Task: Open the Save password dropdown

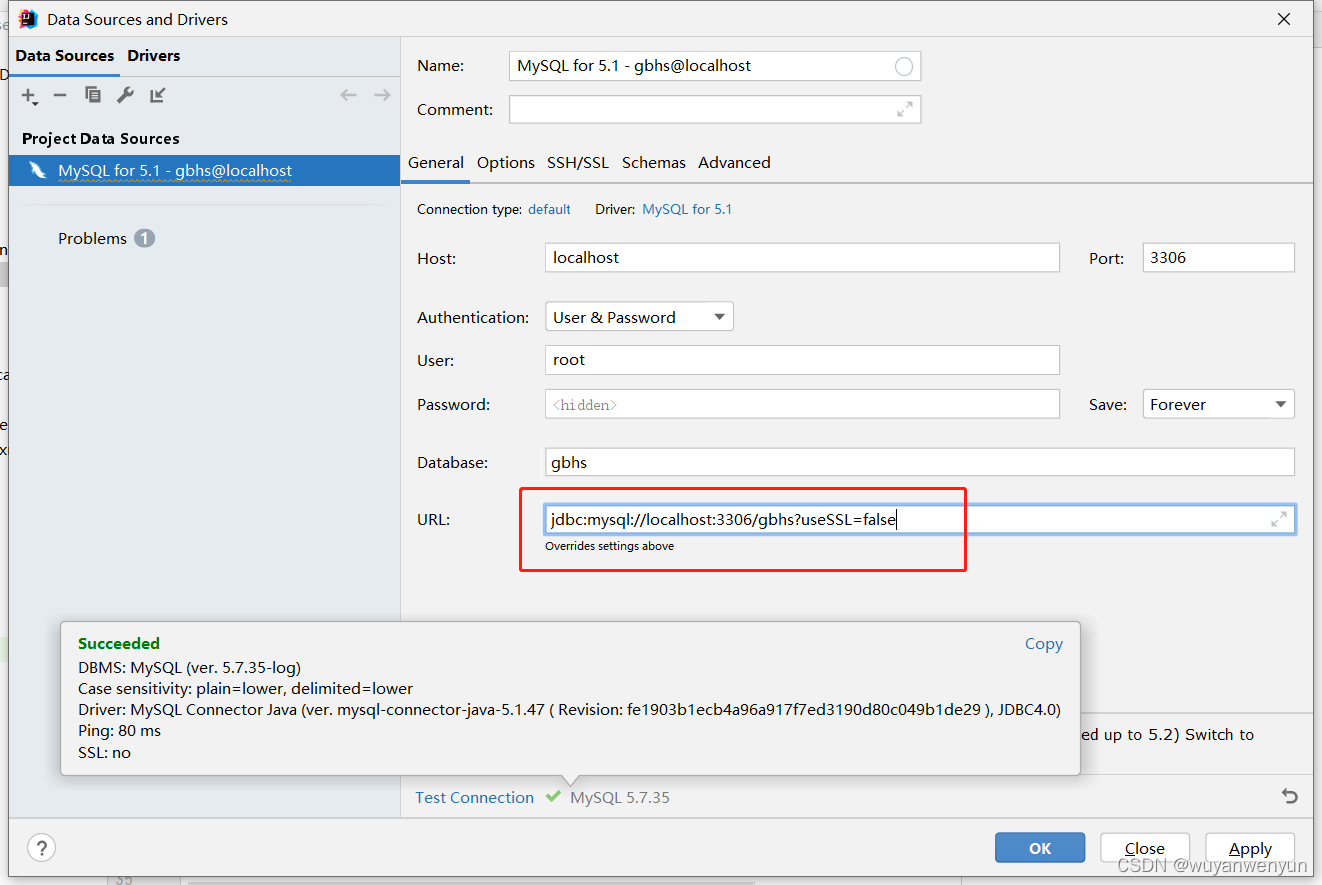Action: 1218,404
